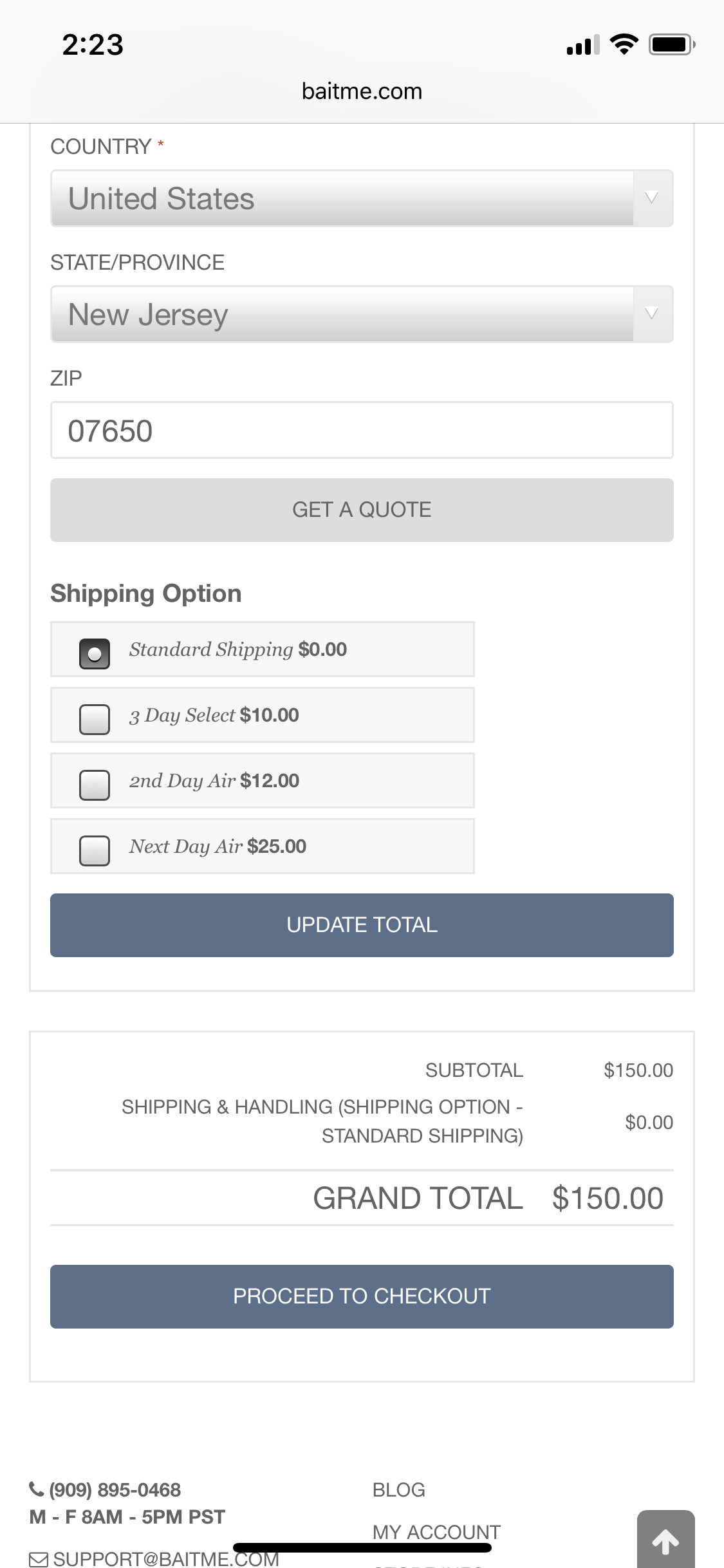This screenshot has width=724, height=1568.
Task: Tap Proceed to Checkout
Action: click(362, 1296)
